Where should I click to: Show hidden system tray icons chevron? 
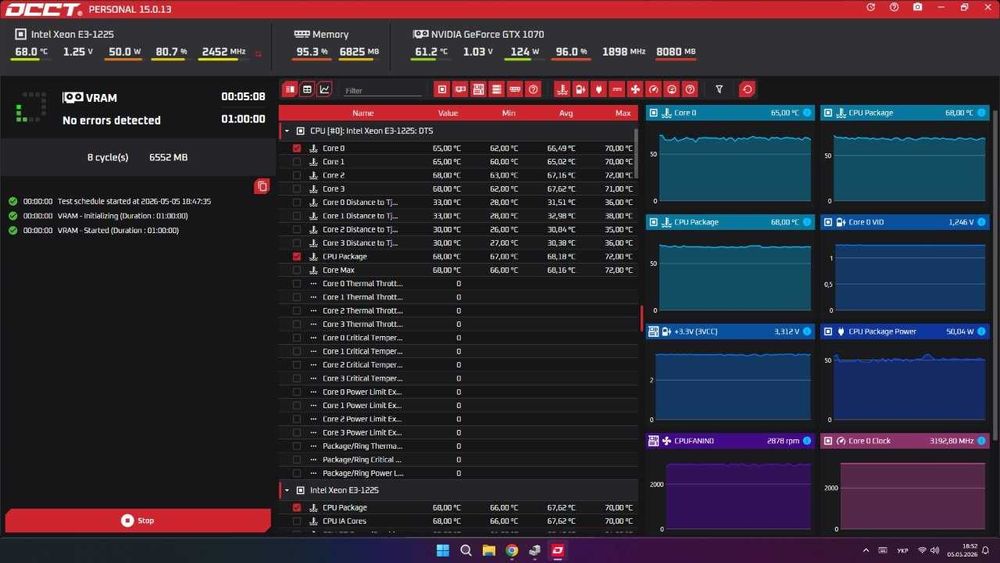865,550
